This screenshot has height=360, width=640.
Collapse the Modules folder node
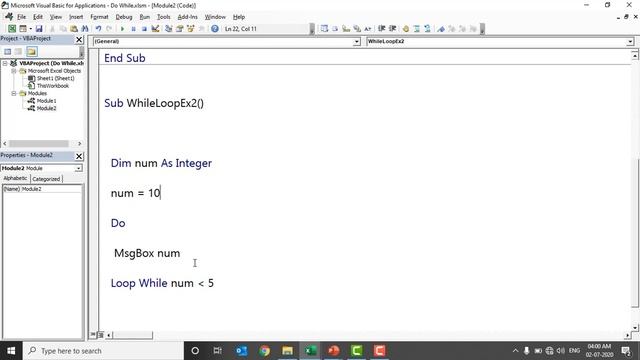click(x=14, y=93)
